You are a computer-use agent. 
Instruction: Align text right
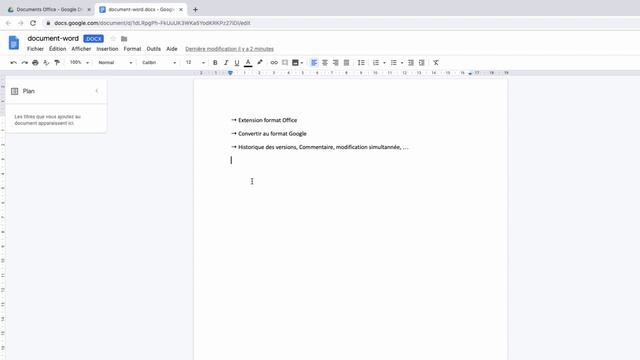336,62
